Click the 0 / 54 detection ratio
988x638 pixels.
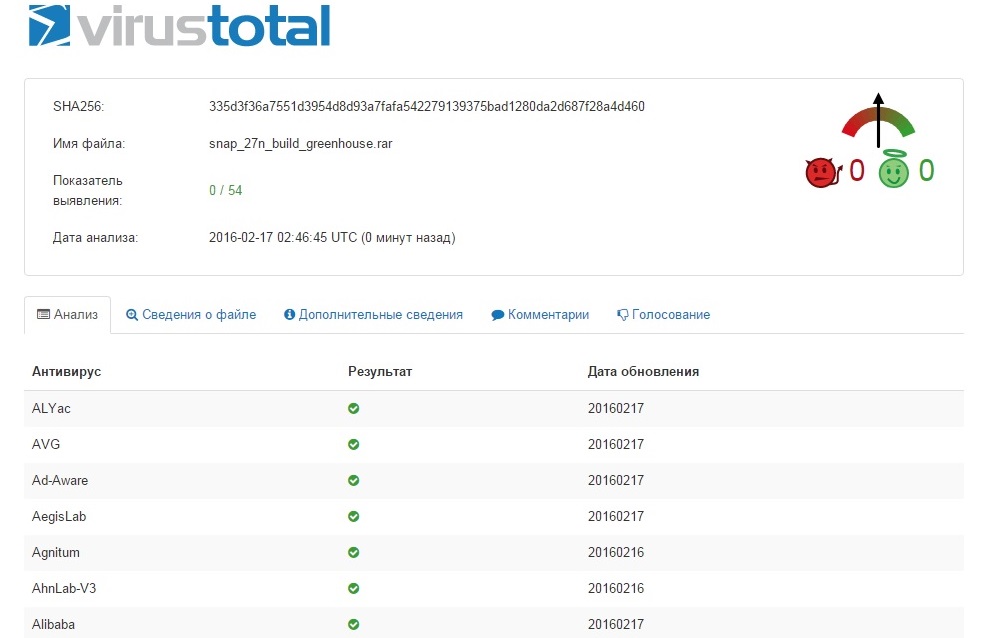pyautogui.click(x=226, y=190)
